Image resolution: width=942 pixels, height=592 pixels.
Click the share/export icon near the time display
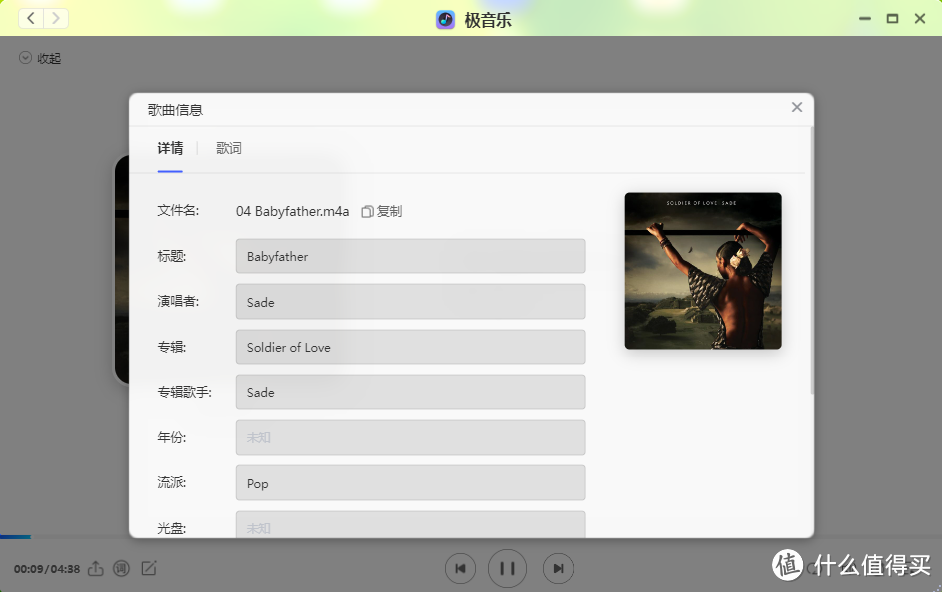click(x=96, y=569)
